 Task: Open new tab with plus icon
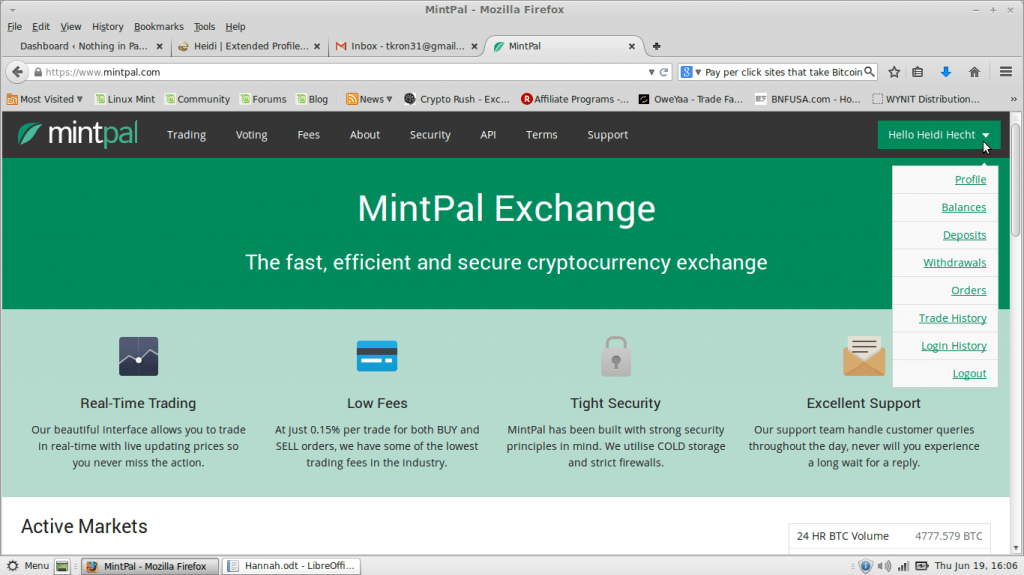tap(656, 46)
